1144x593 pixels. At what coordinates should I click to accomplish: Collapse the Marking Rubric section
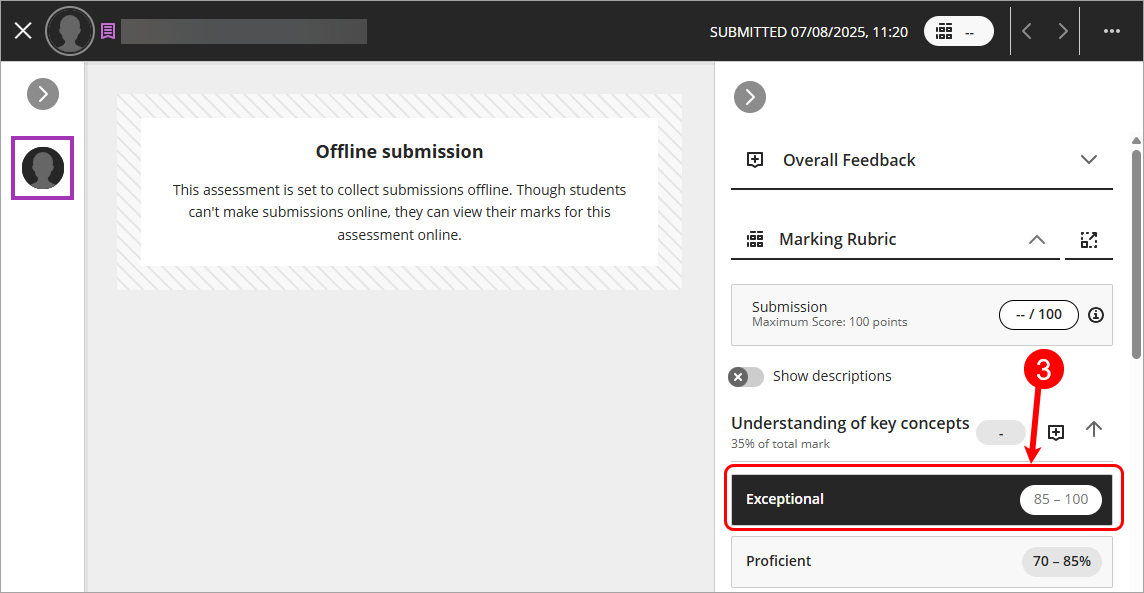[x=1036, y=240]
